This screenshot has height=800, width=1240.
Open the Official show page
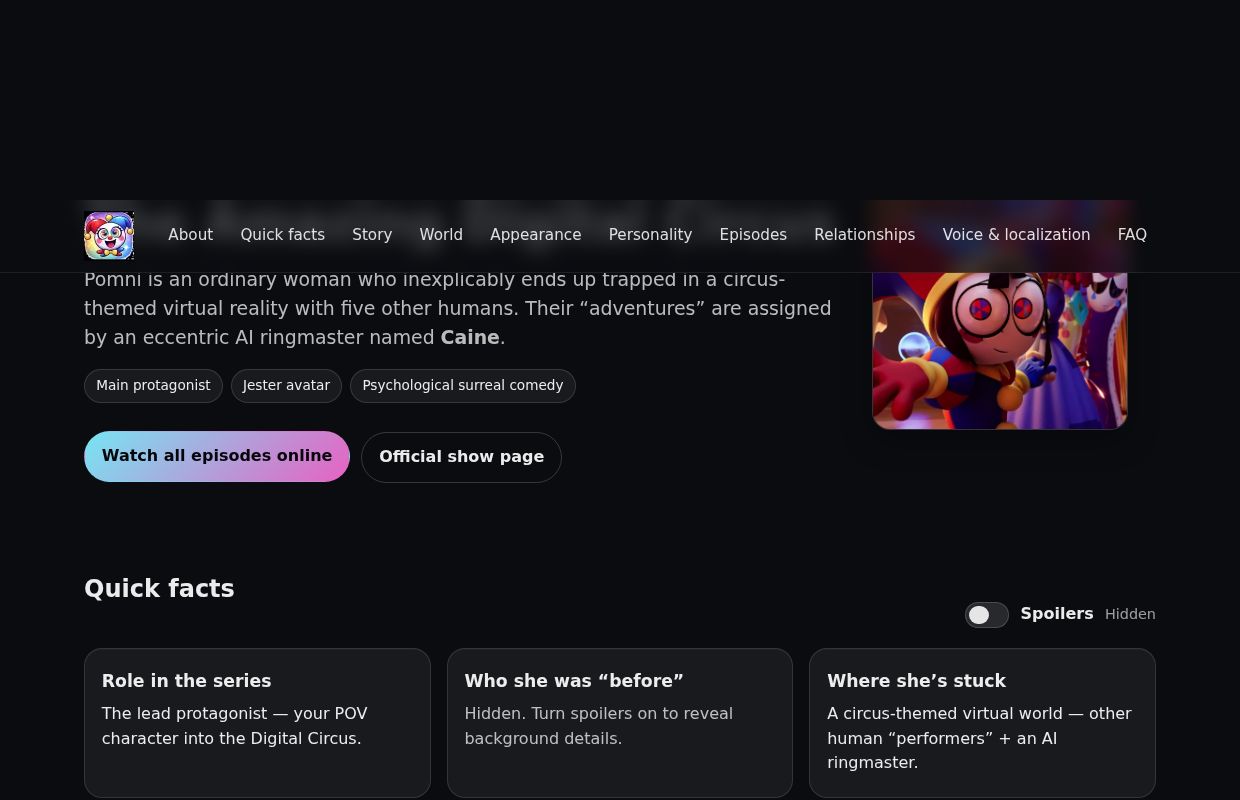461,457
